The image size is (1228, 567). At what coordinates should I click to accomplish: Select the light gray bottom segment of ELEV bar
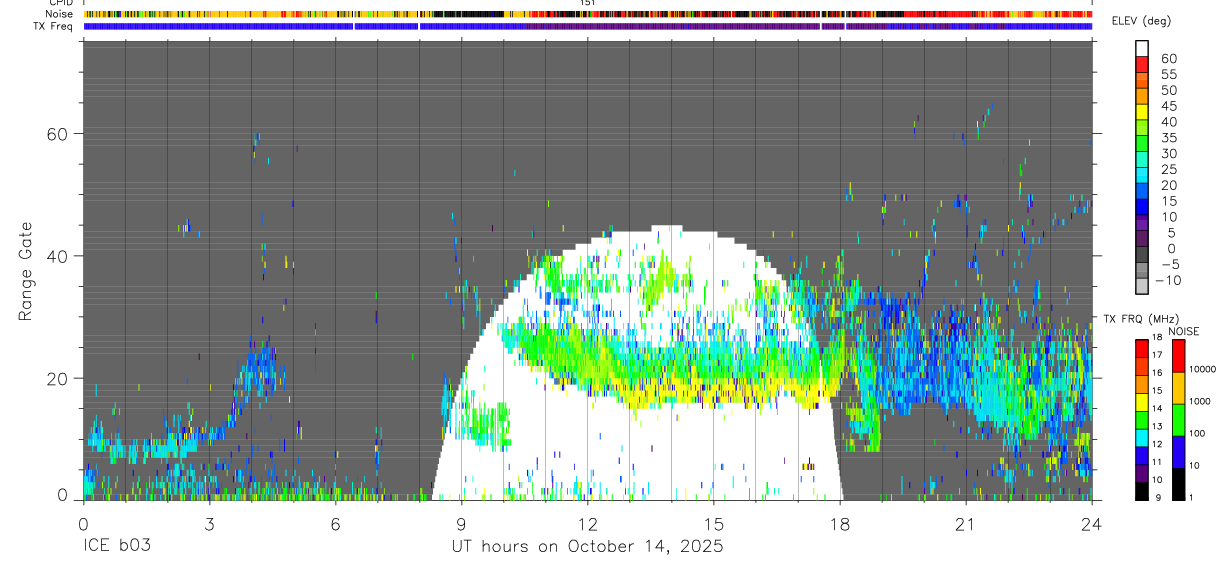coord(1142,286)
